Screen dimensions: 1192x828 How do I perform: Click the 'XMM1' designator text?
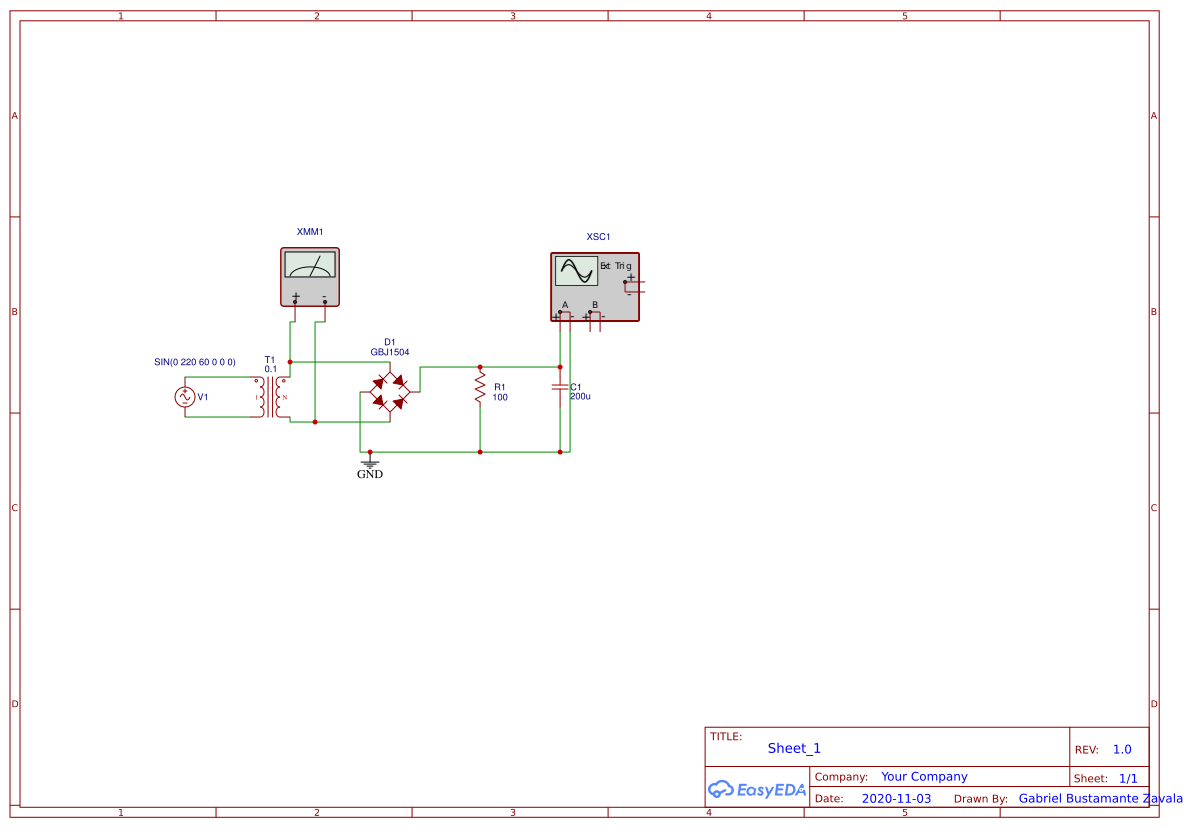point(310,232)
